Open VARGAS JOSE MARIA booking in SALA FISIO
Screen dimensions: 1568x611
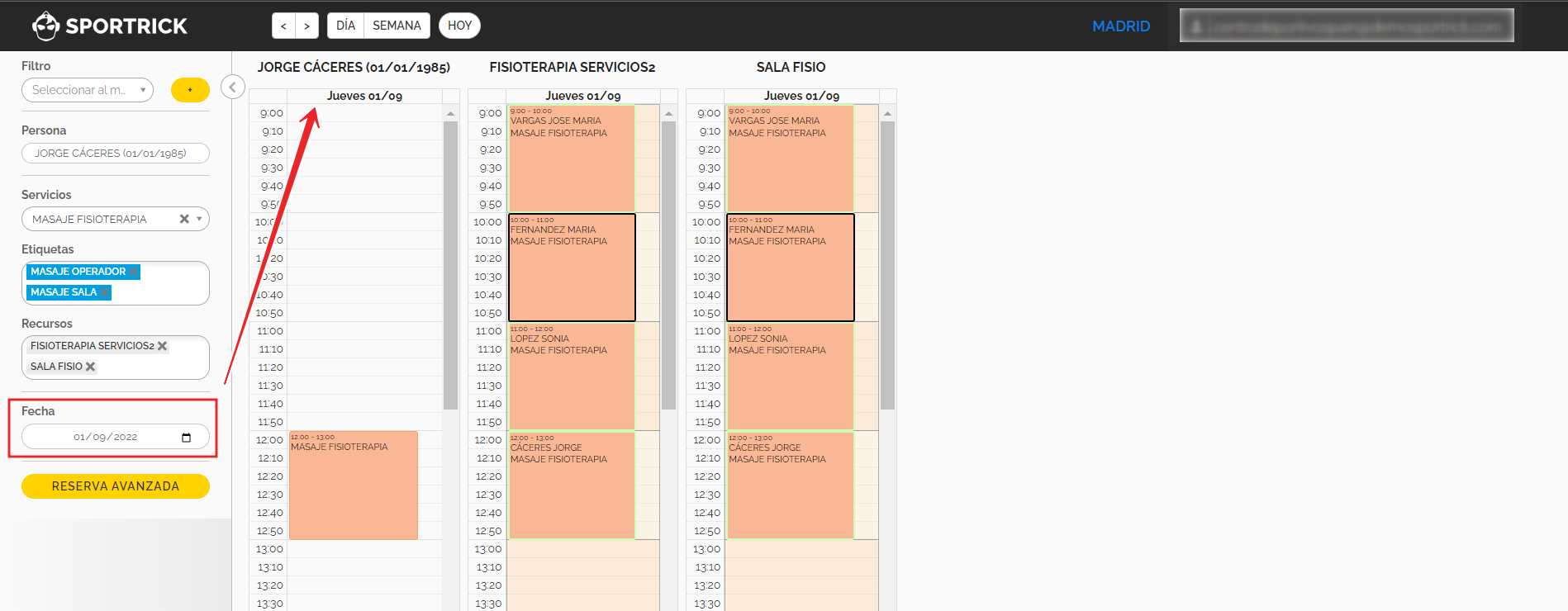coord(791,159)
